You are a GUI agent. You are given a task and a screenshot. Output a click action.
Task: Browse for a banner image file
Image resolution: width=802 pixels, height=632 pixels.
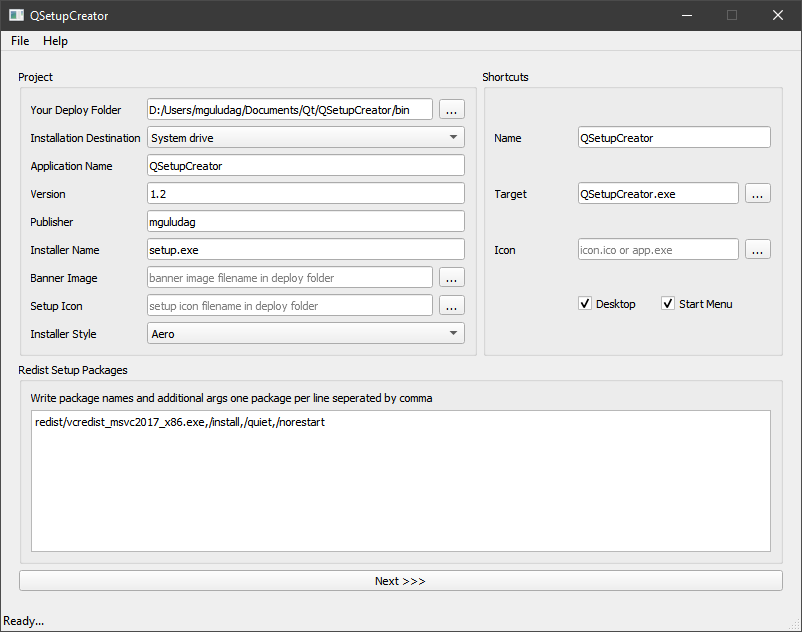click(452, 278)
